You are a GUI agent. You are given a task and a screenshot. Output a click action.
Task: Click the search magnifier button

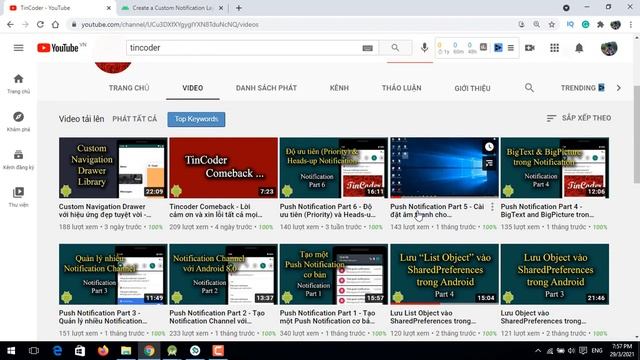click(395, 48)
